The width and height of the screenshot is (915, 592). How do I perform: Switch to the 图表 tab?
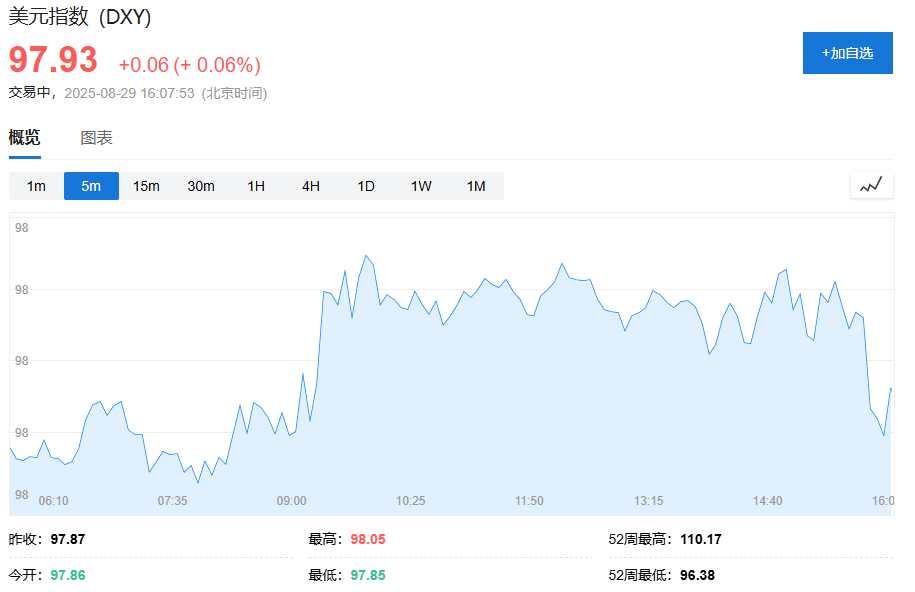[96, 138]
